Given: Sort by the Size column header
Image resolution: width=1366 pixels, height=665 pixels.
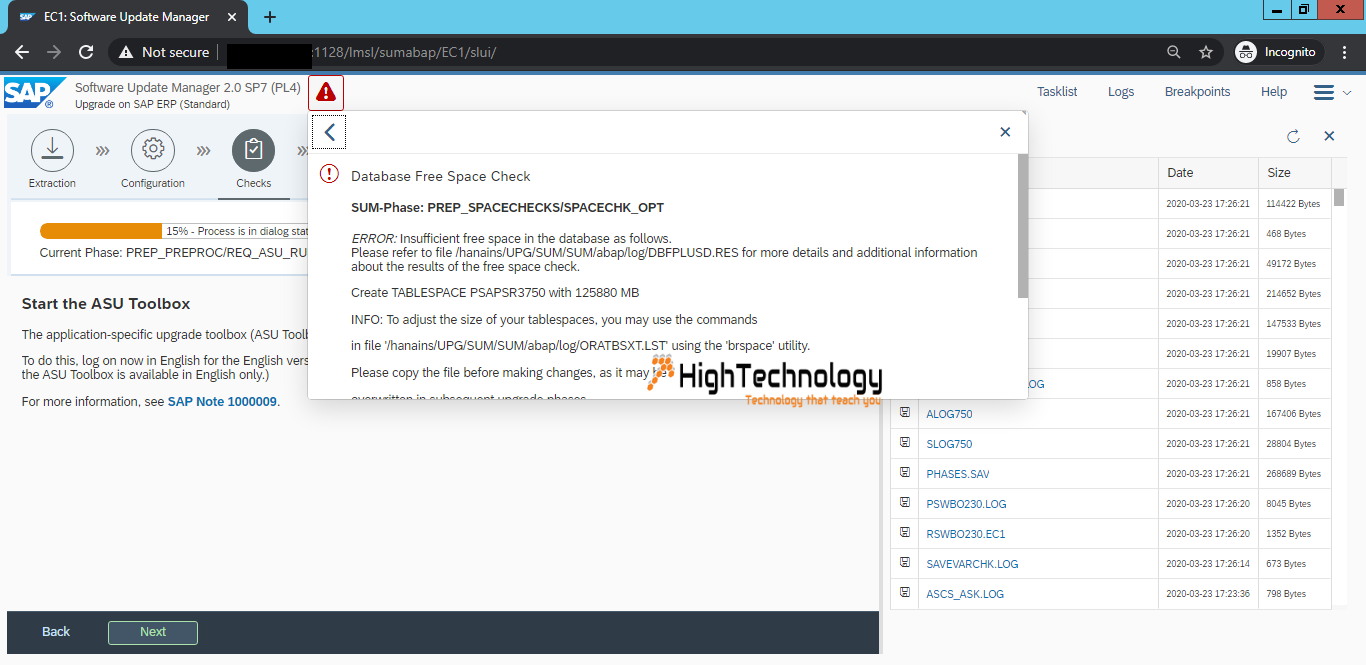Looking at the screenshot, I should (x=1295, y=173).
